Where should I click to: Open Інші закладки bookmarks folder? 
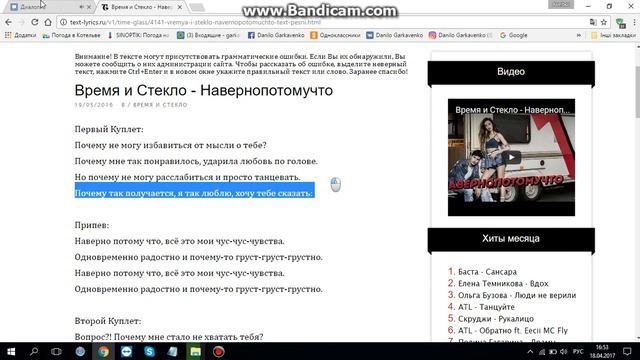pos(613,36)
